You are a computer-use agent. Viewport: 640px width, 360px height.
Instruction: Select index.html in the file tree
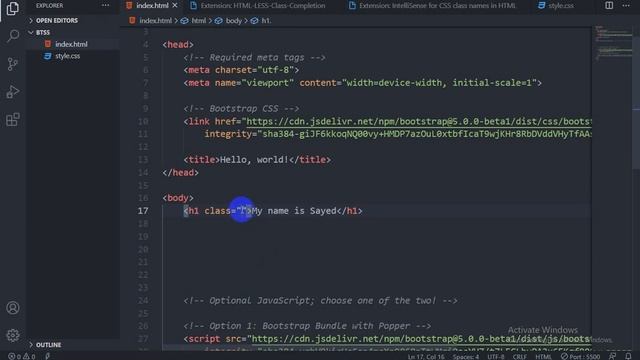71,44
